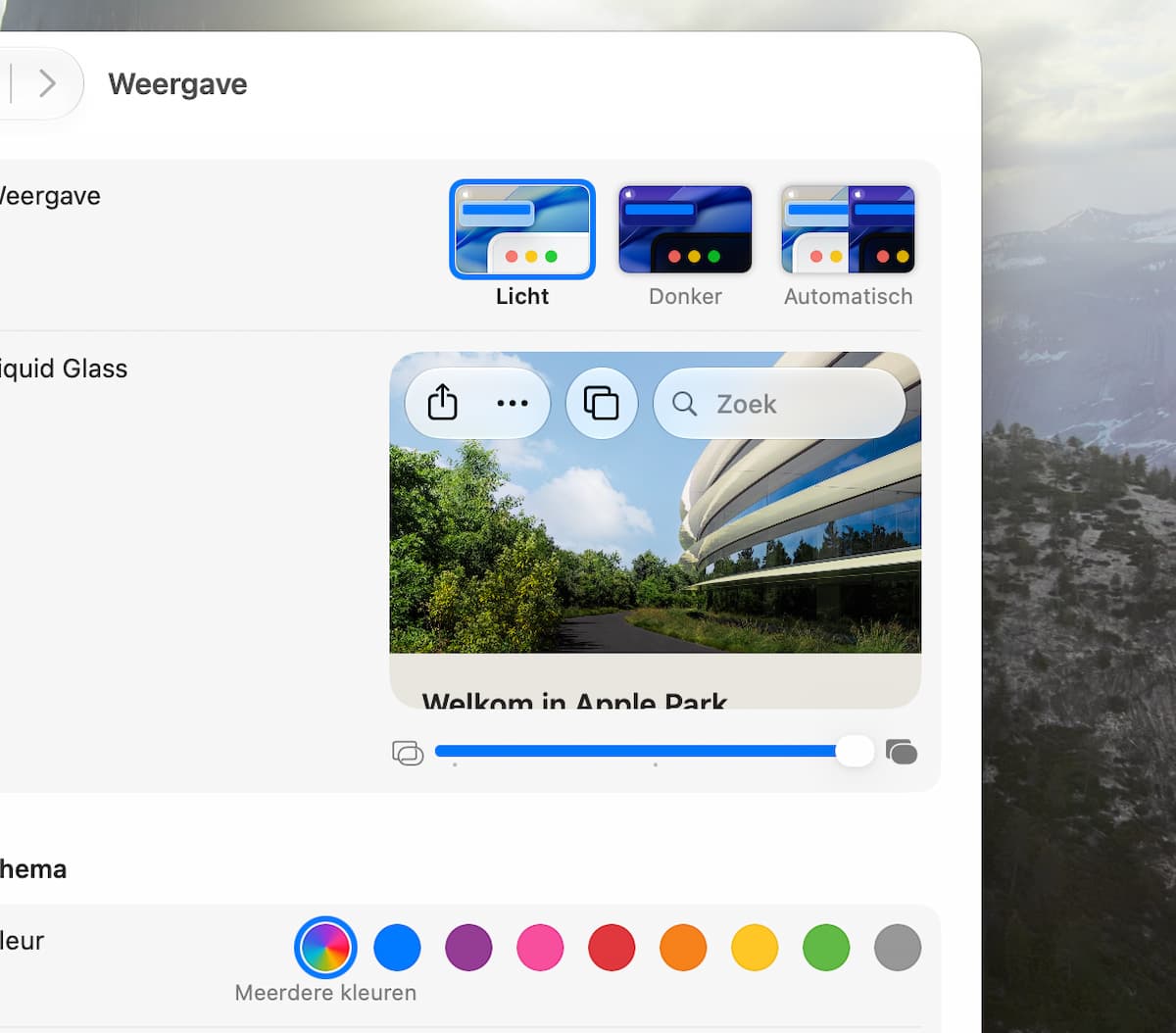Click the Liquid Glass slider handle
Image resolution: width=1176 pixels, height=1033 pixels.
pos(855,752)
